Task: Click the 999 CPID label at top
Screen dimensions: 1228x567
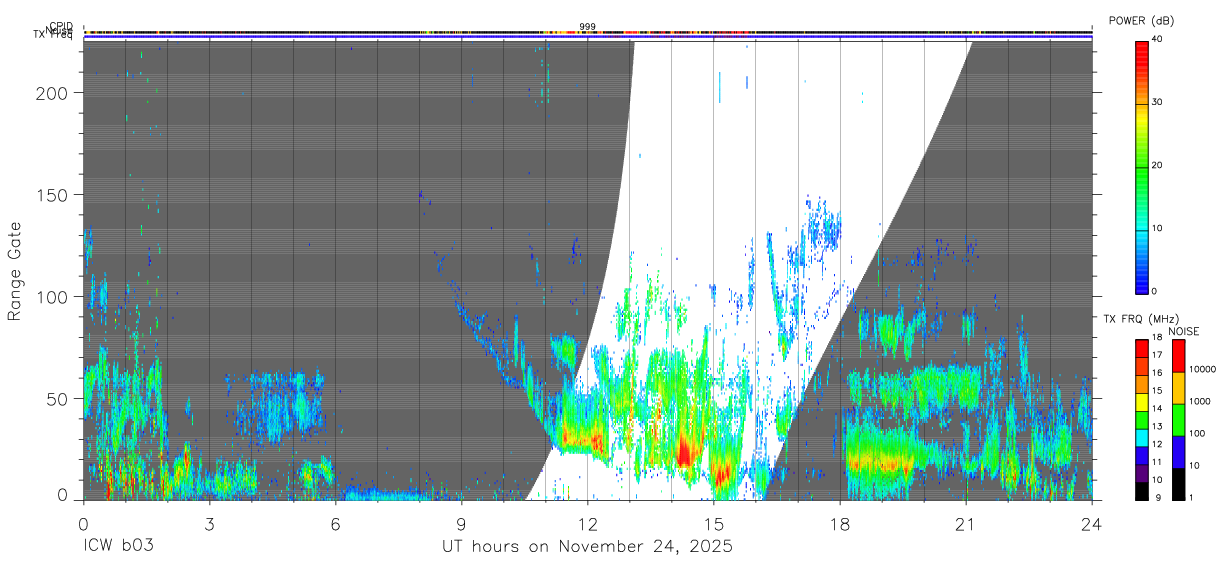Action: tap(587, 27)
